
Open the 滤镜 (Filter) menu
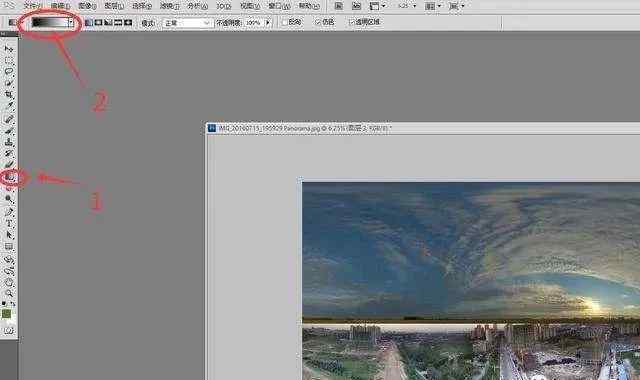(x=169, y=6)
